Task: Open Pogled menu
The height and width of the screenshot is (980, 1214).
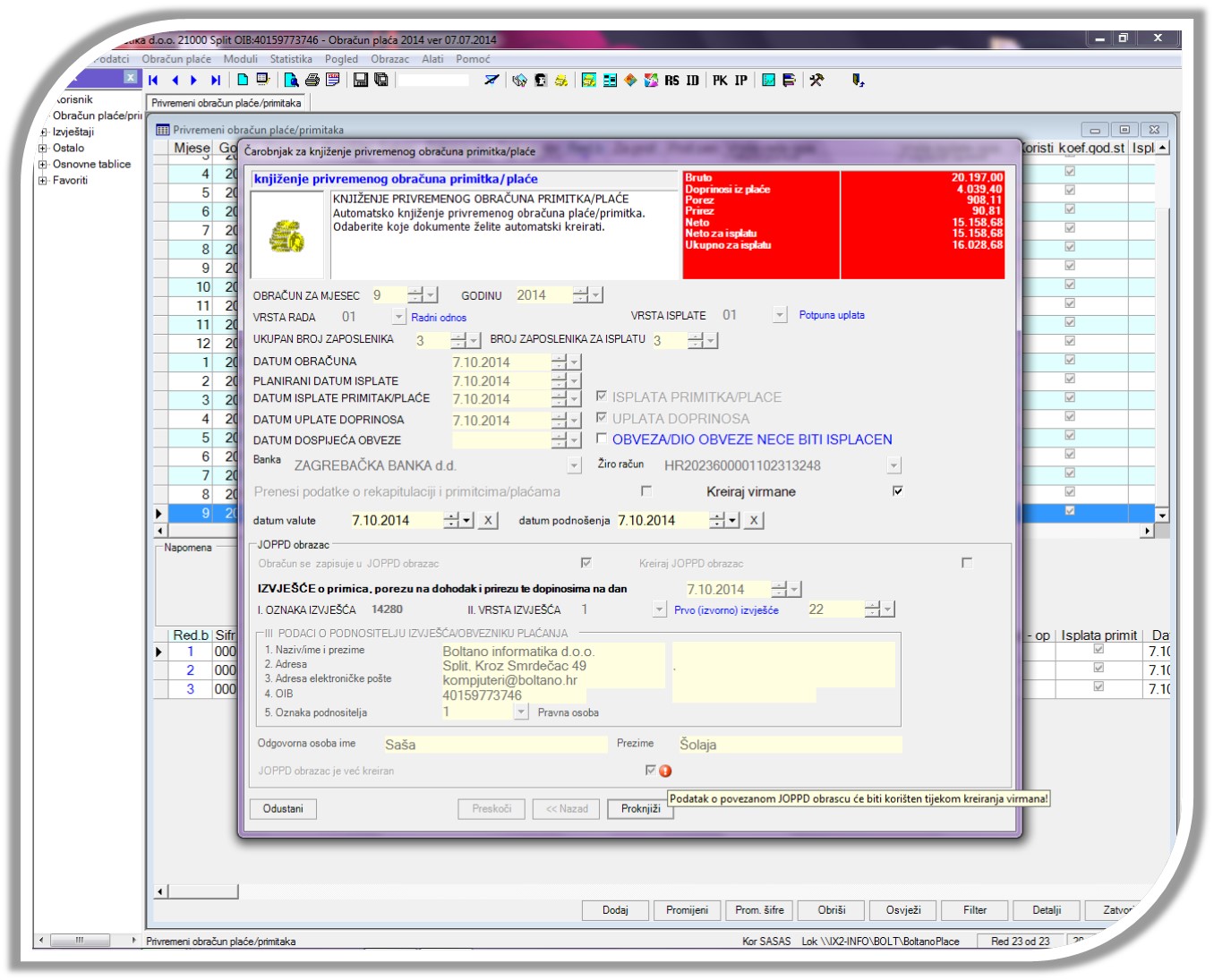Action: [x=341, y=59]
